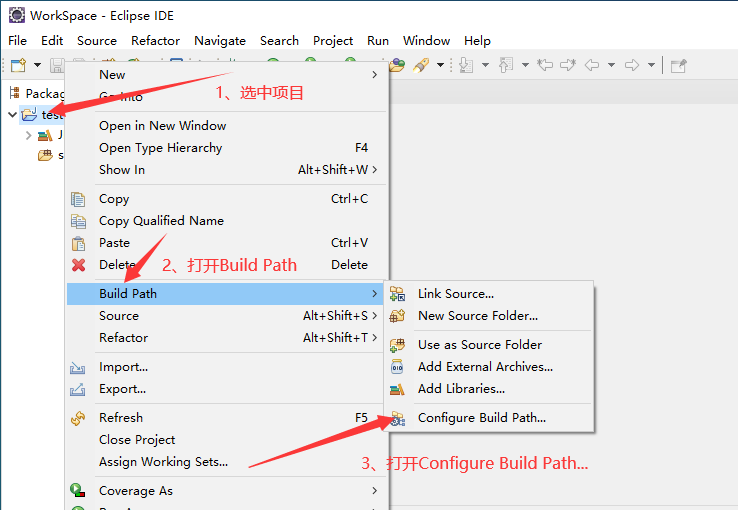Collapse the test project tree node

click(x=13, y=114)
